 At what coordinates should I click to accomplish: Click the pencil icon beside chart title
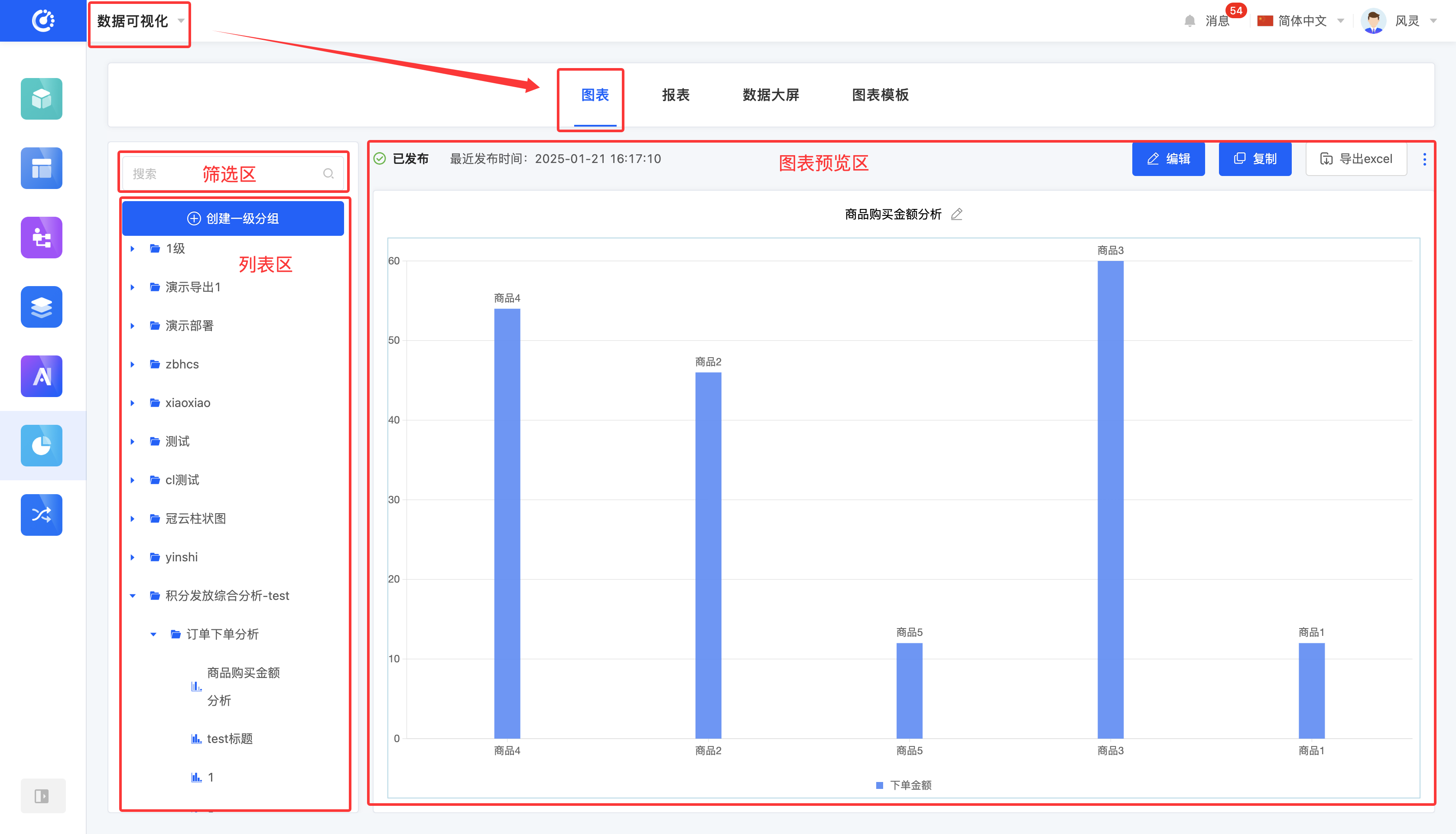tap(957, 214)
